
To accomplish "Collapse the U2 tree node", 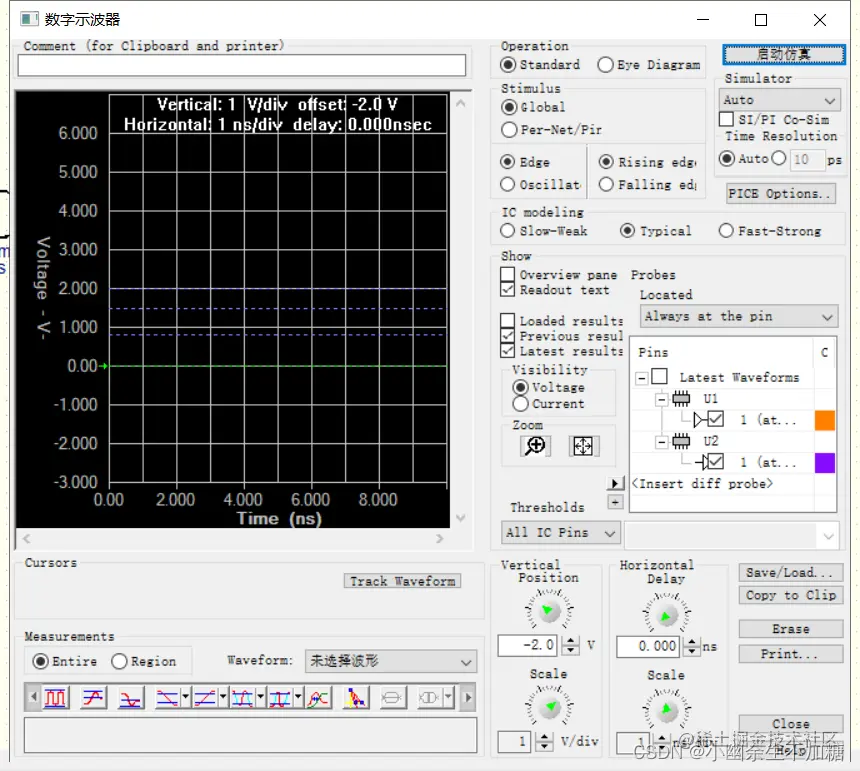I will pos(661,441).
